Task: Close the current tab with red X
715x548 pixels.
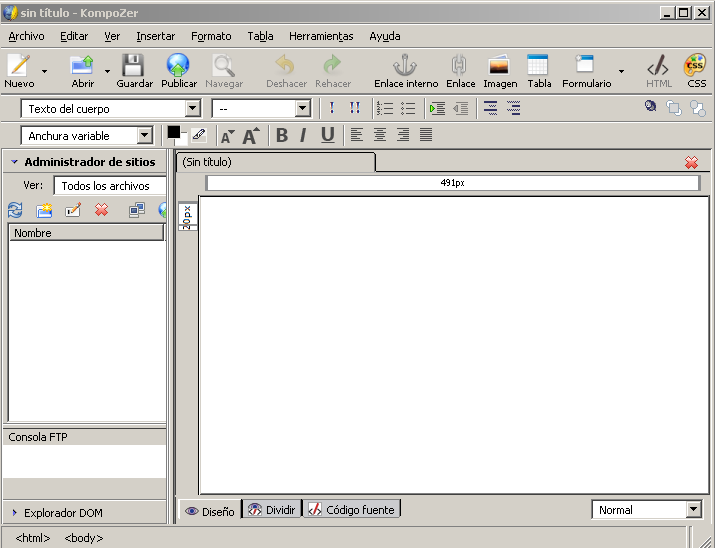Action: (x=691, y=162)
